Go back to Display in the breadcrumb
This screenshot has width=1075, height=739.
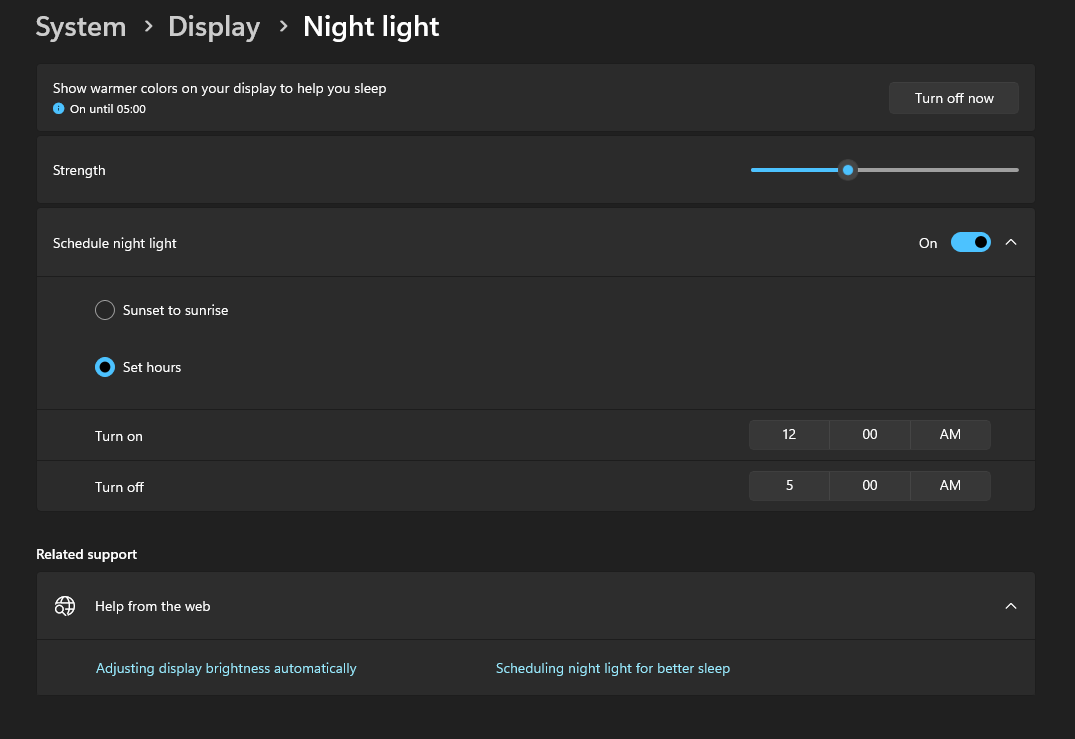[x=214, y=27]
